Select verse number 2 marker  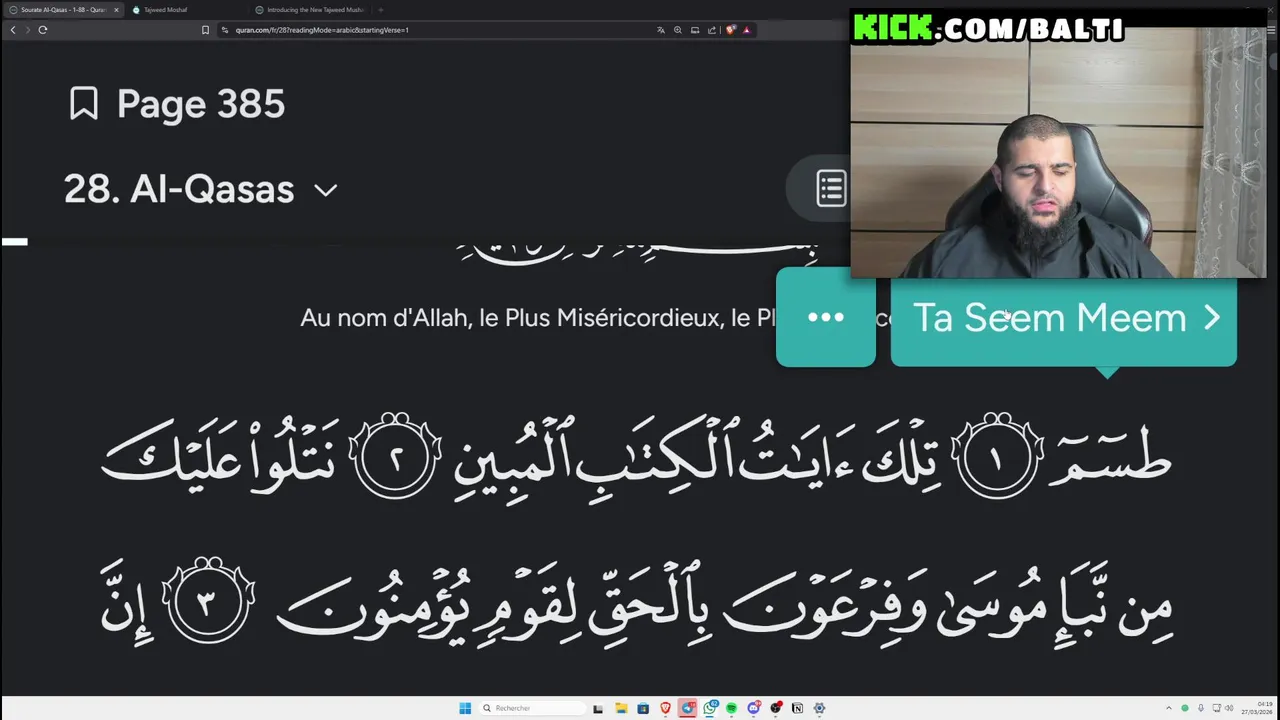pos(395,457)
